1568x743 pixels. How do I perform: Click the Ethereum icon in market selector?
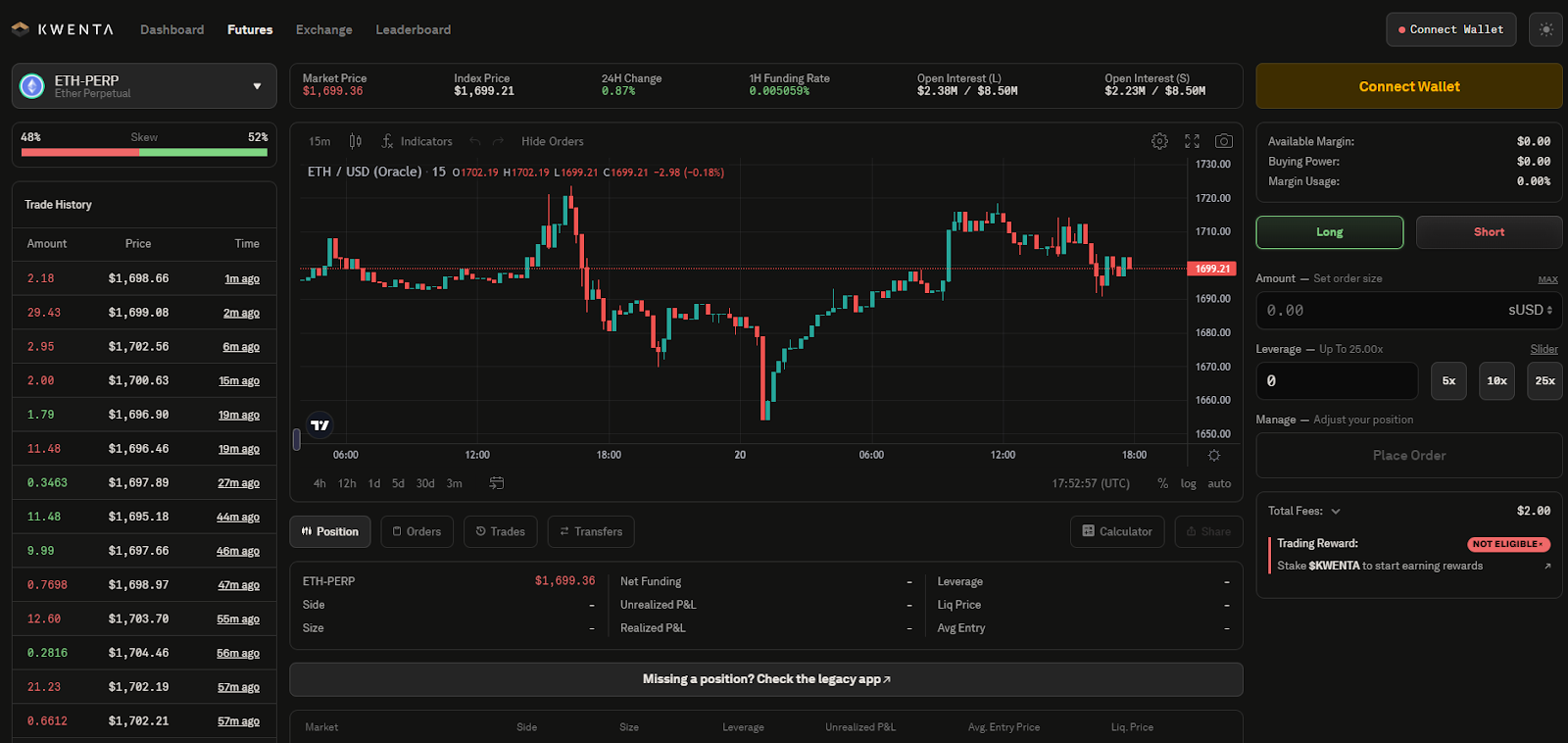coord(32,86)
